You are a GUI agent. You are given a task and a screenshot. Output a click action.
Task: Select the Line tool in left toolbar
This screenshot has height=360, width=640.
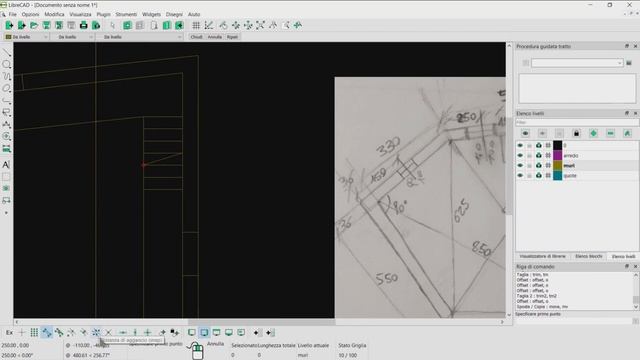coord(6,53)
